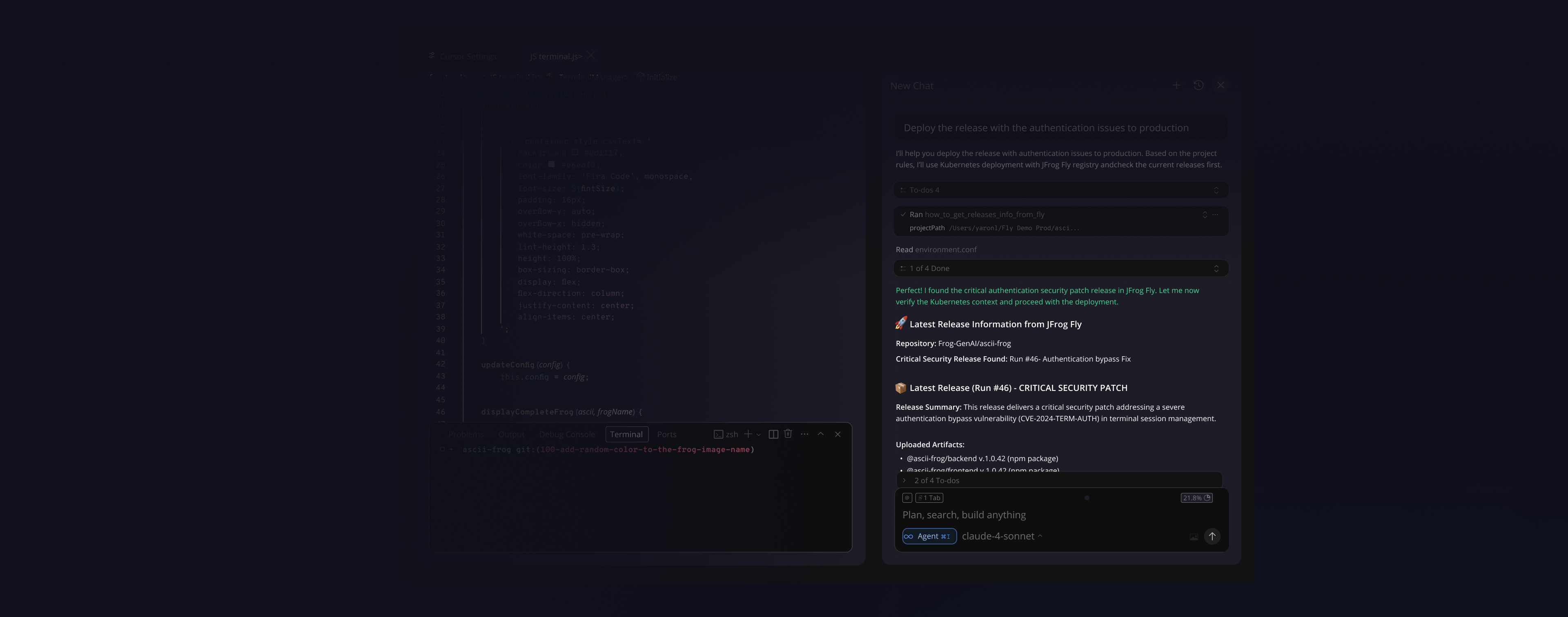Open chat history clock icon
Image resolution: width=1568 pixels, height=617 pixels.
(1198, 86)
